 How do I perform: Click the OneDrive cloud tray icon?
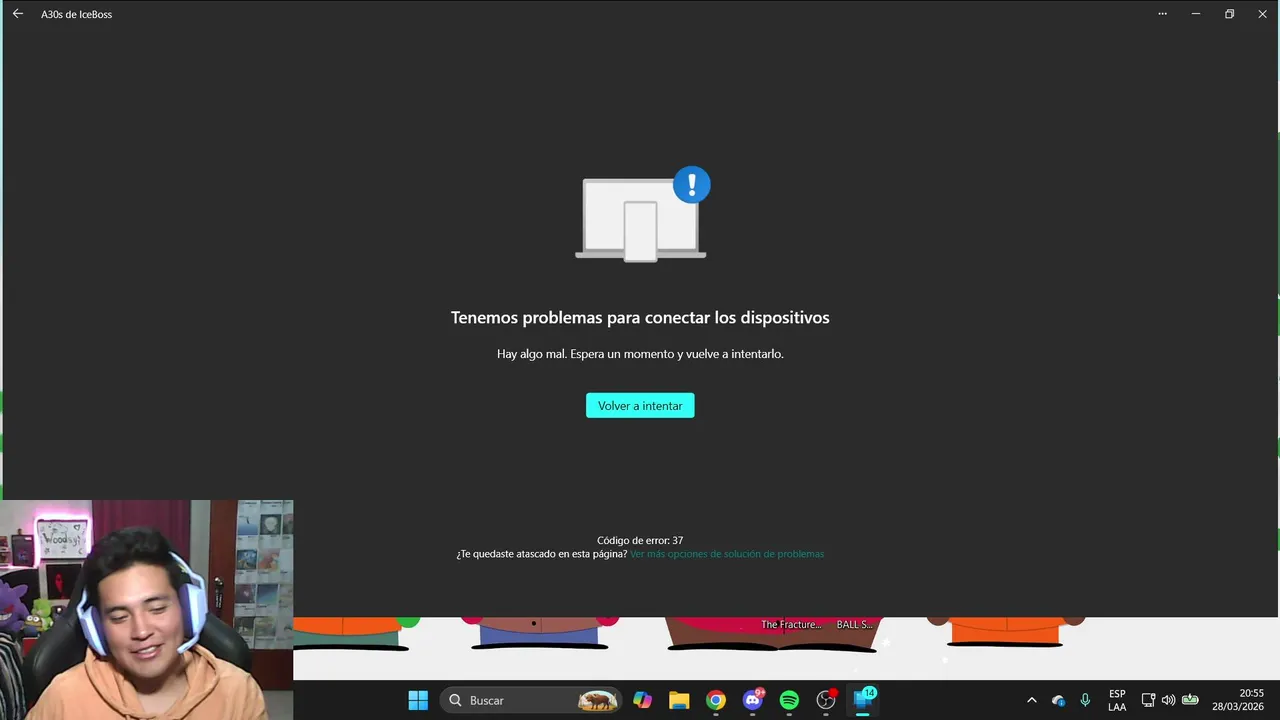click(1058, 700)
